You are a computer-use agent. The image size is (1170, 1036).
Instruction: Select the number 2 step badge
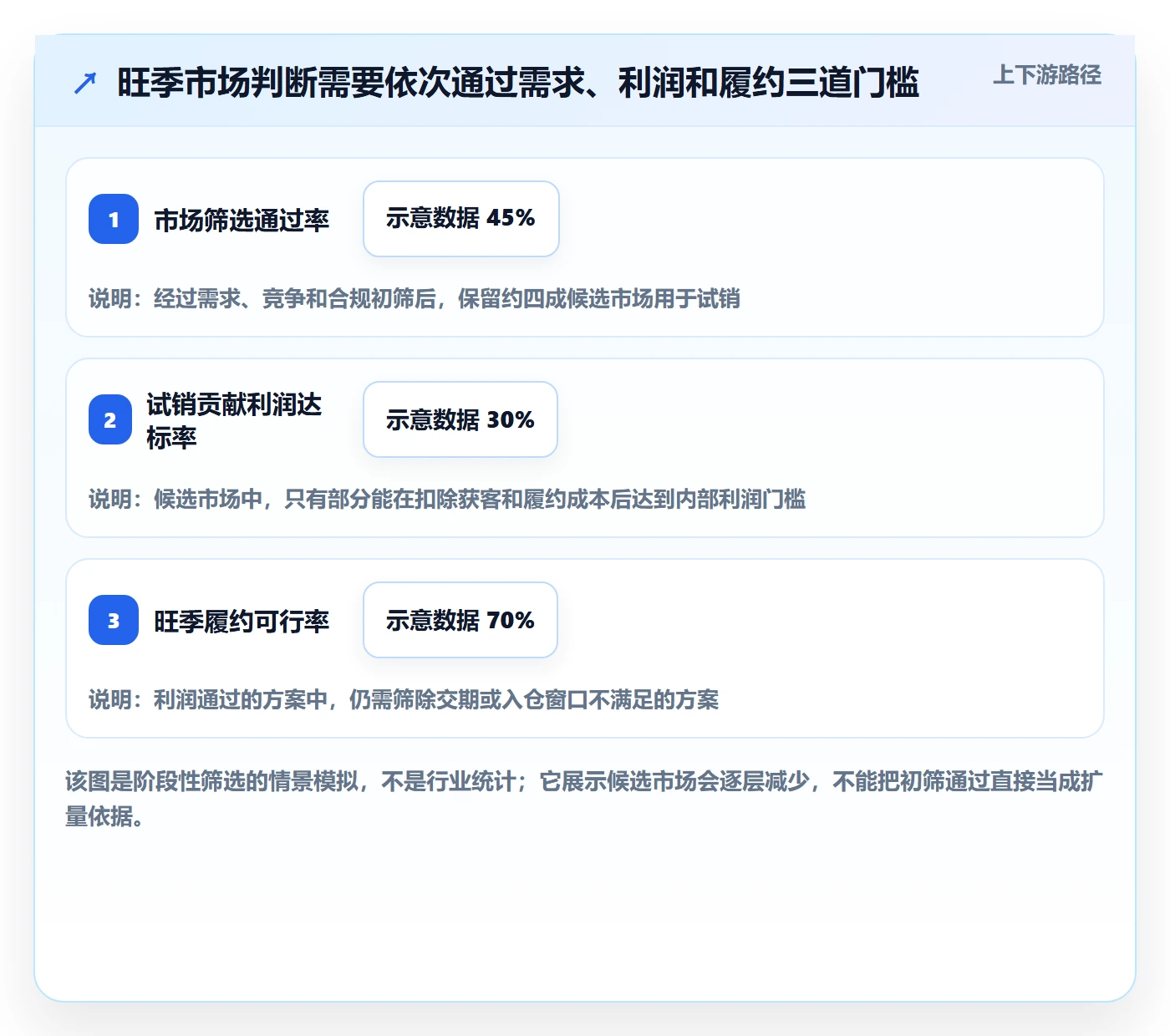tap(110, 419)
